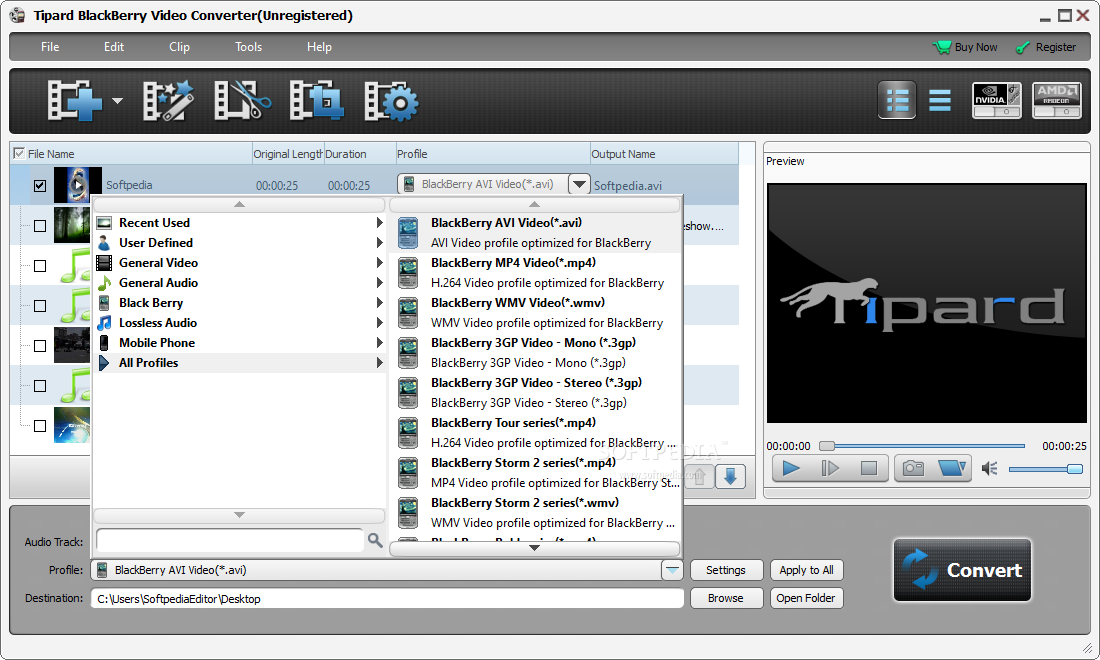Open the File menu

50,47
